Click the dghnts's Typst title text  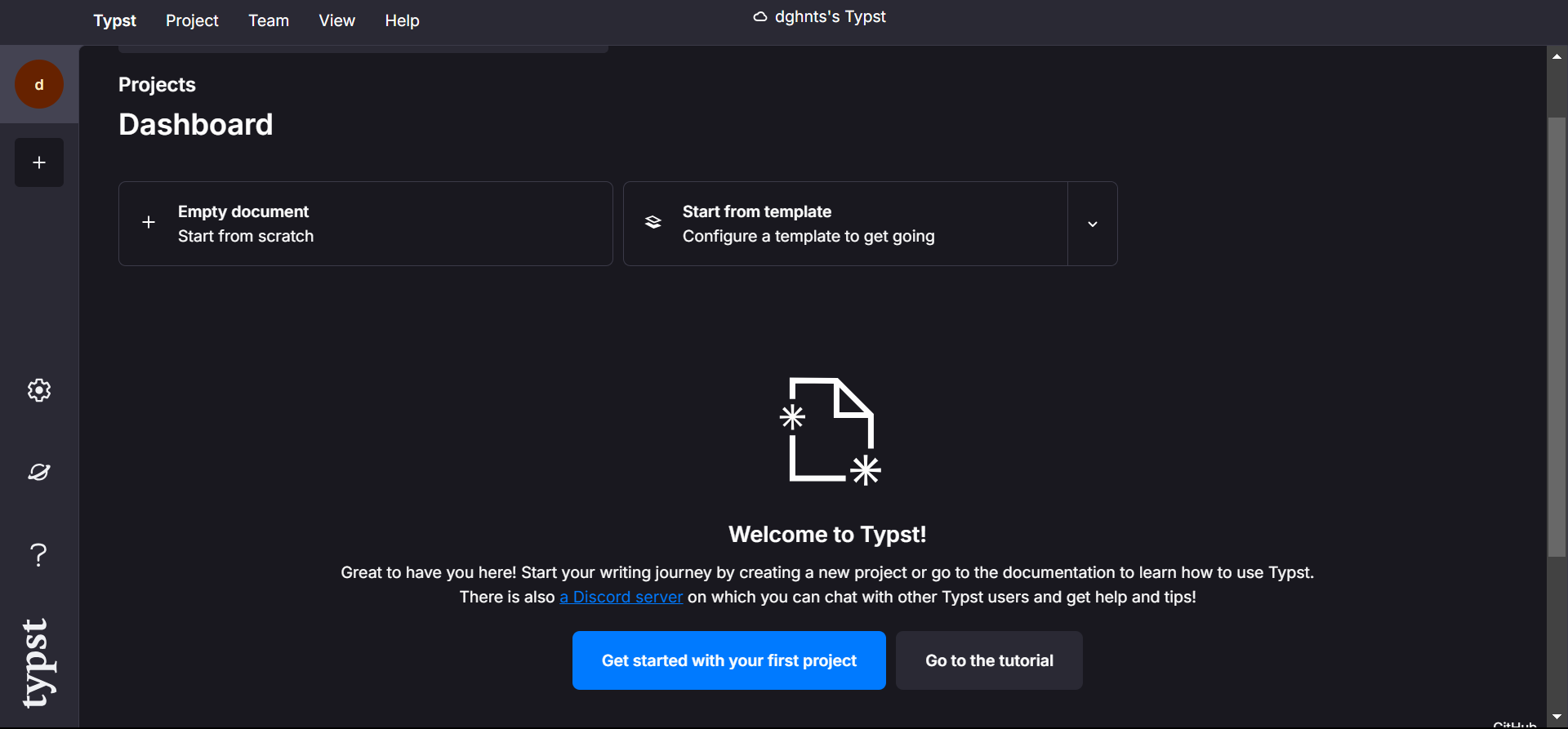tap(831, 16)
